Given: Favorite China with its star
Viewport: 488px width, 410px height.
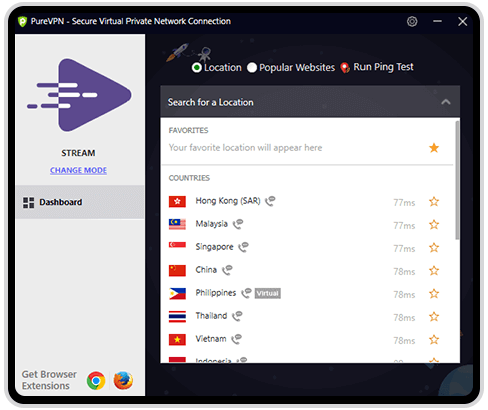Looking at the screenshot, I should [x=434, y=271].
